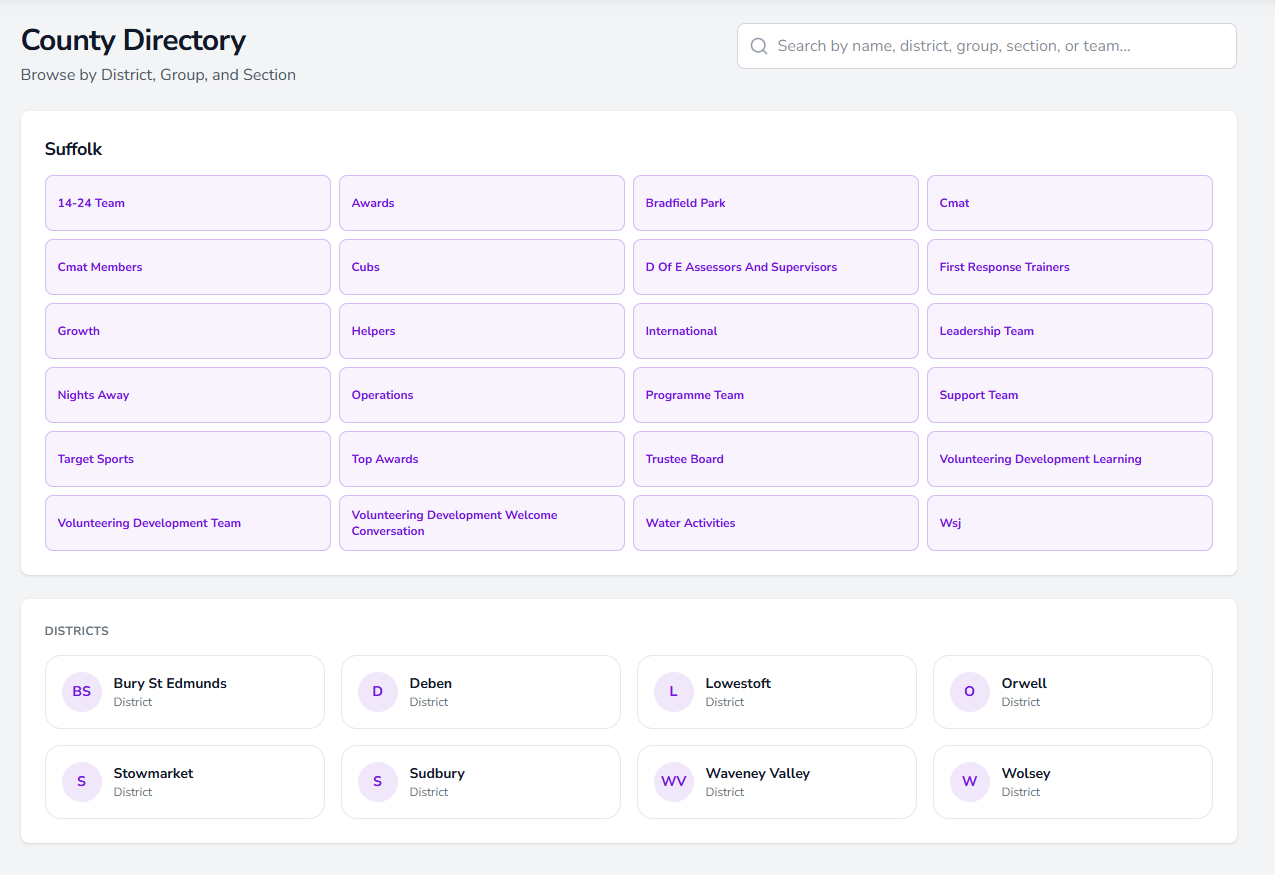This screenshot has width=1275, height=875.
Task: Open the Water Activities card
Action: (776, 523)
